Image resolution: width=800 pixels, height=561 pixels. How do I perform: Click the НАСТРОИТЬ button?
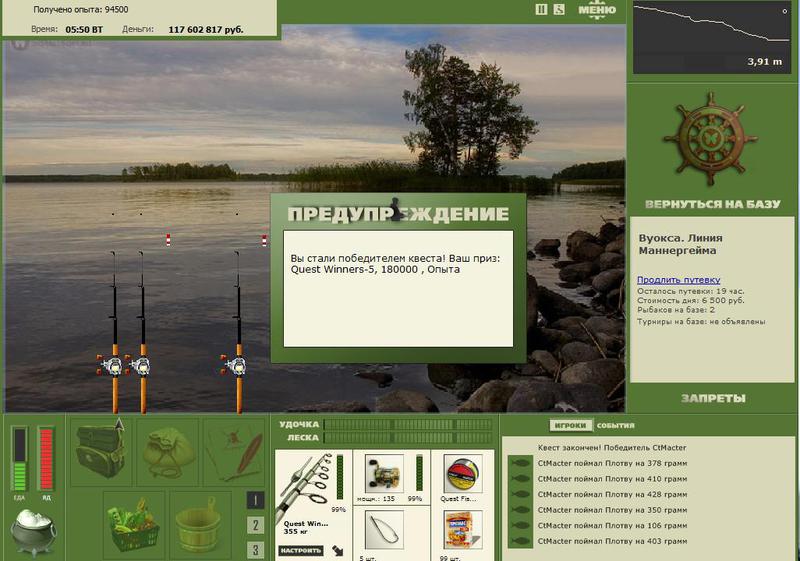tap(301, 550)
